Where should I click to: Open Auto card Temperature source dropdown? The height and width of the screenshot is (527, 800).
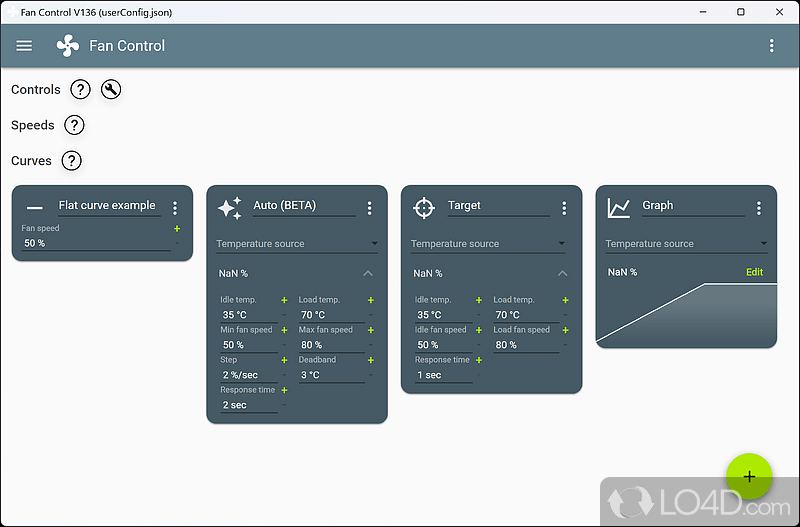(297, 244)
